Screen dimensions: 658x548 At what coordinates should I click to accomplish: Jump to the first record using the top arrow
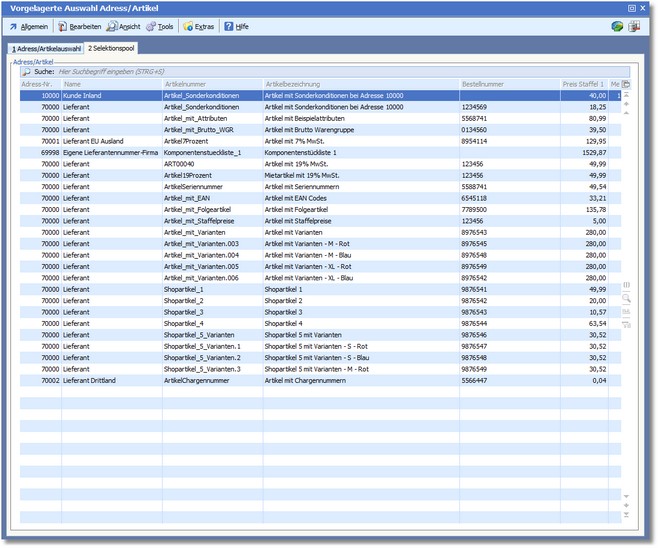627,97
